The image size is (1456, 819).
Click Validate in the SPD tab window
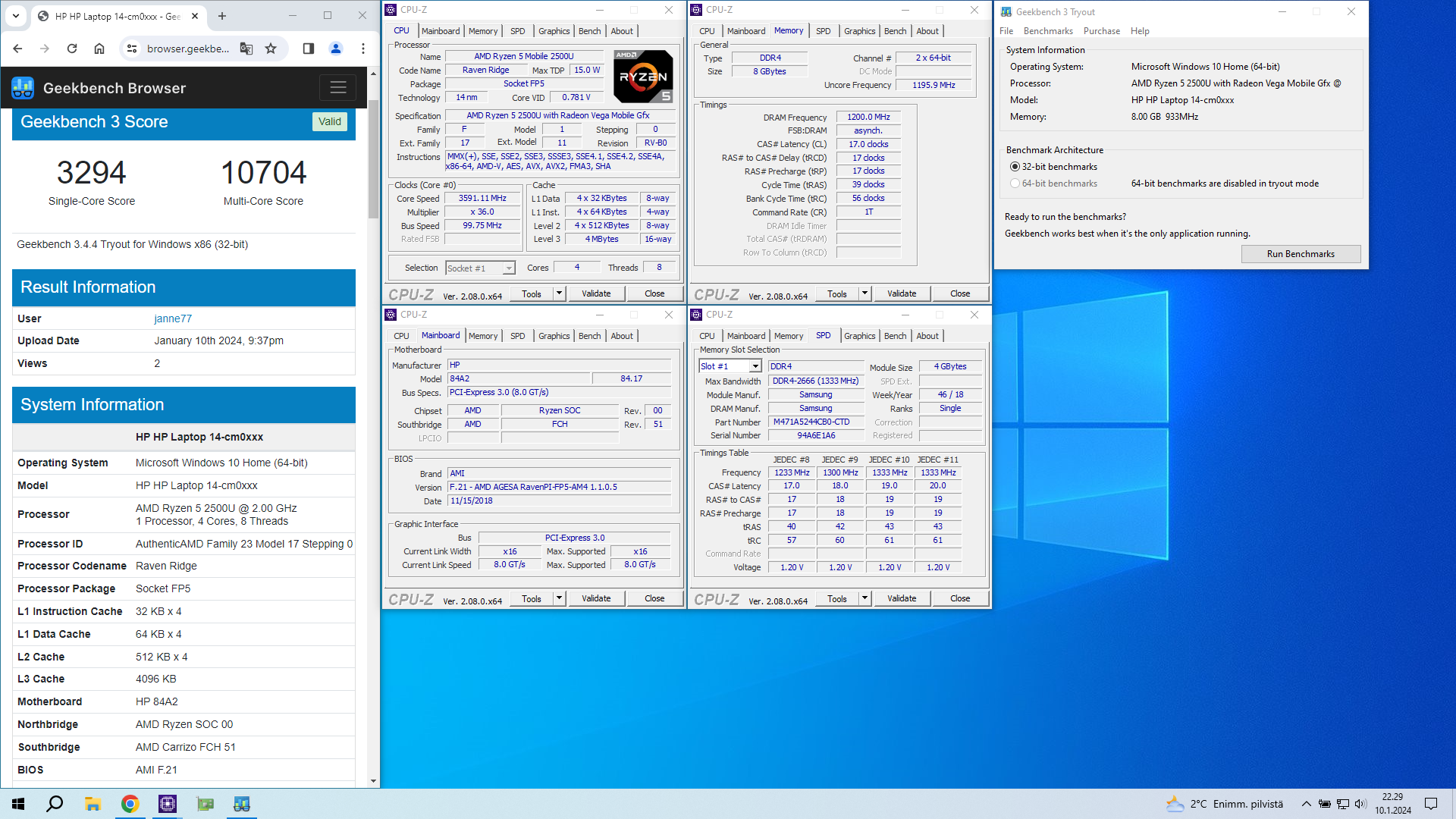[x=902, y=598]
